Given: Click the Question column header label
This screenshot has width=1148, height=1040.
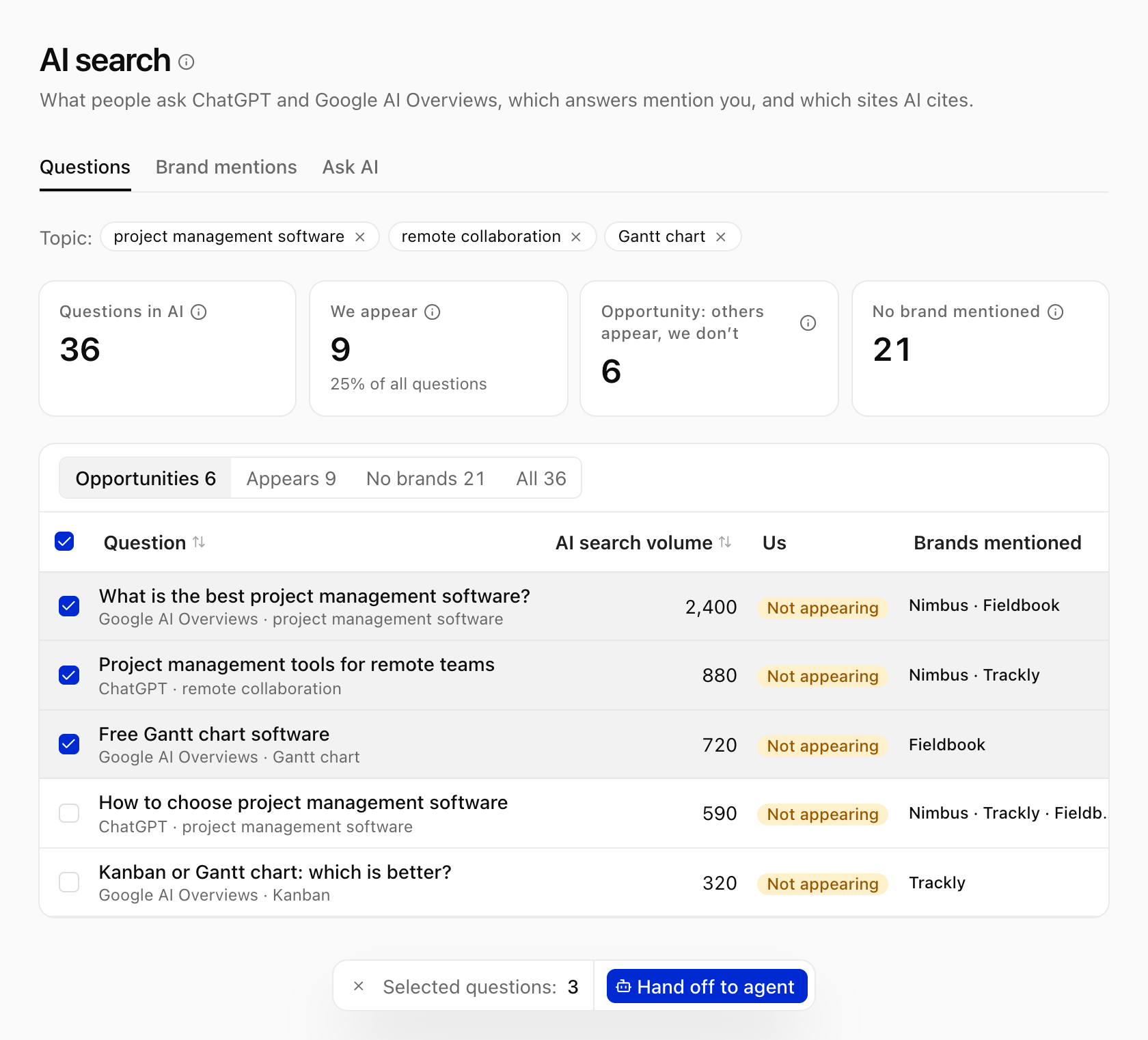Looking at the screenshot, I should point(145,543).
